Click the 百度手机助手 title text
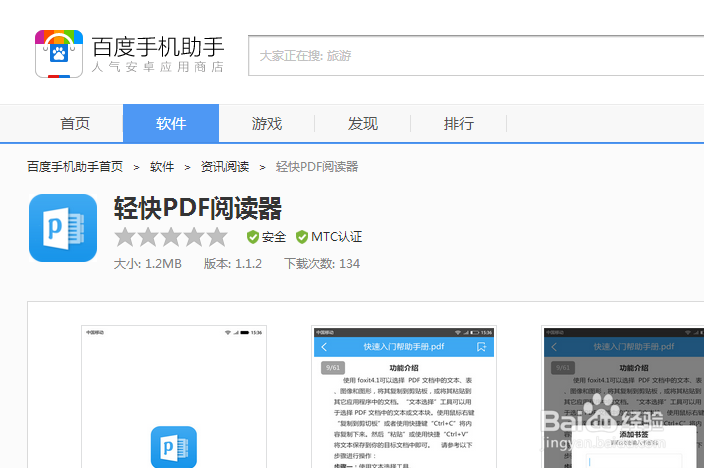704x468 pixels. pyautogui.click(x=158, y=47)
